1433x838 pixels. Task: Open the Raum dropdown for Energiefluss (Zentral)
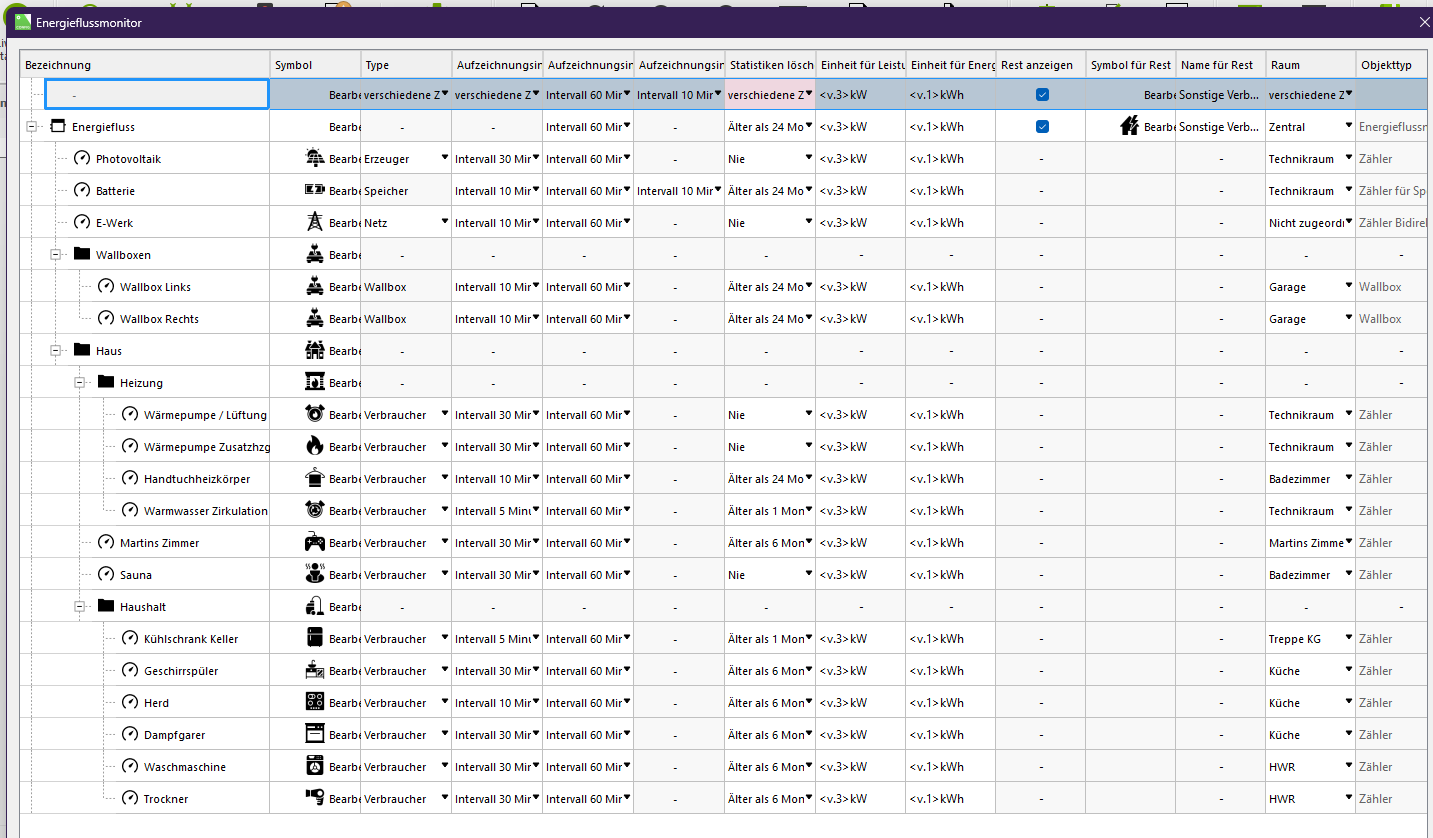[1348, 126]
